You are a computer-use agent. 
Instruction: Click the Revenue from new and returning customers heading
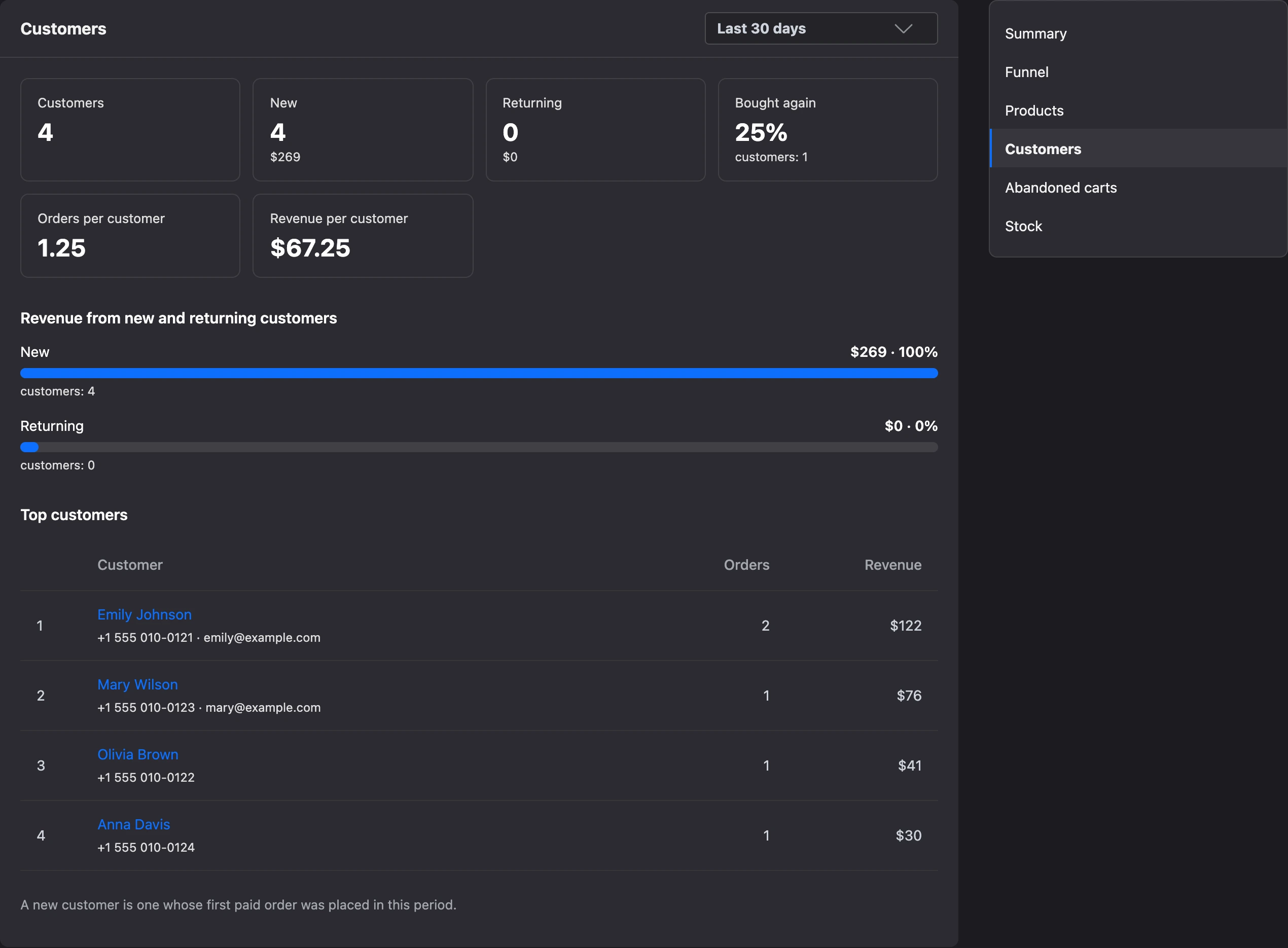coord(178,318)
